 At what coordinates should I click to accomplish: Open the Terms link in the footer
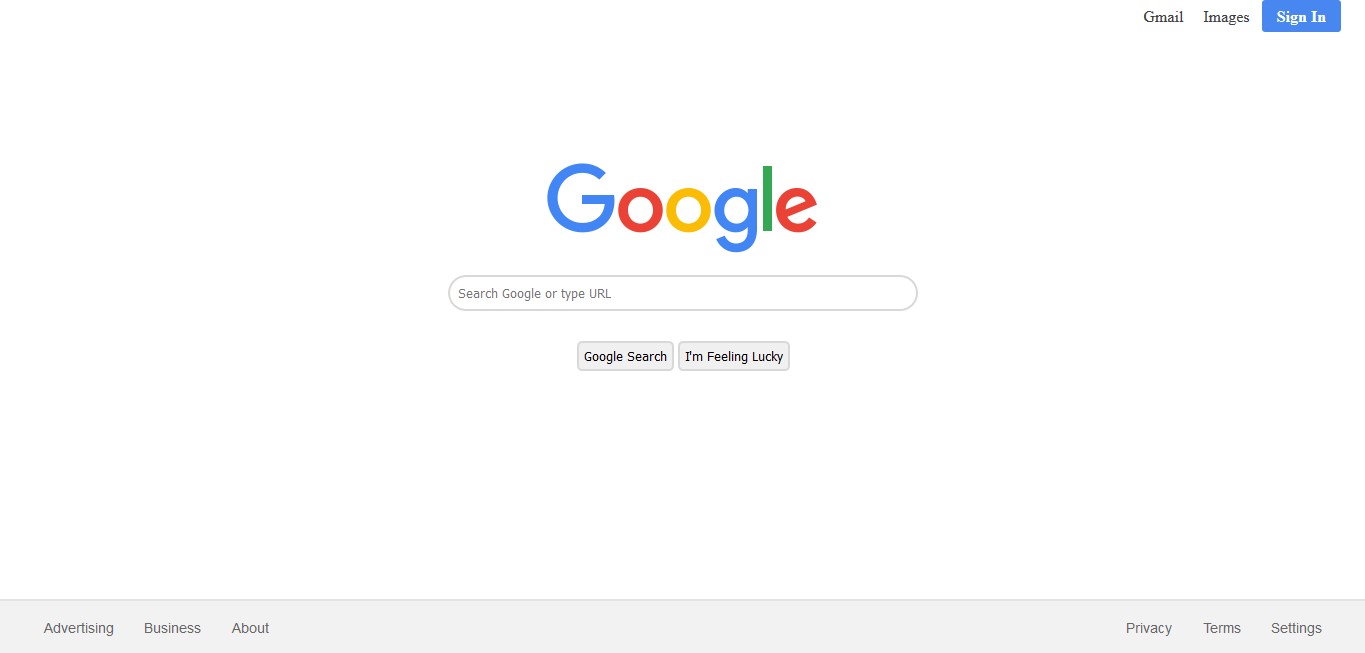click(1222, 628)
